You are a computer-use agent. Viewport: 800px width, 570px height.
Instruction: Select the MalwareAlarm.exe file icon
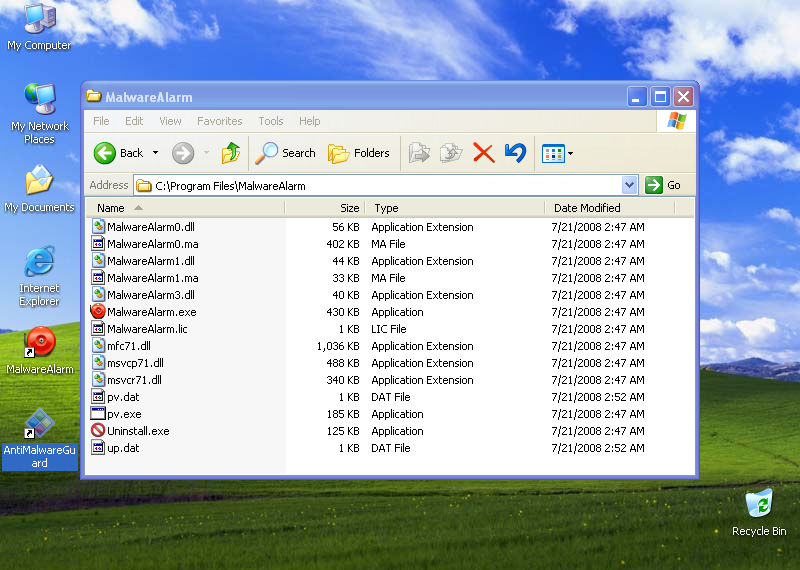point(98,311)
